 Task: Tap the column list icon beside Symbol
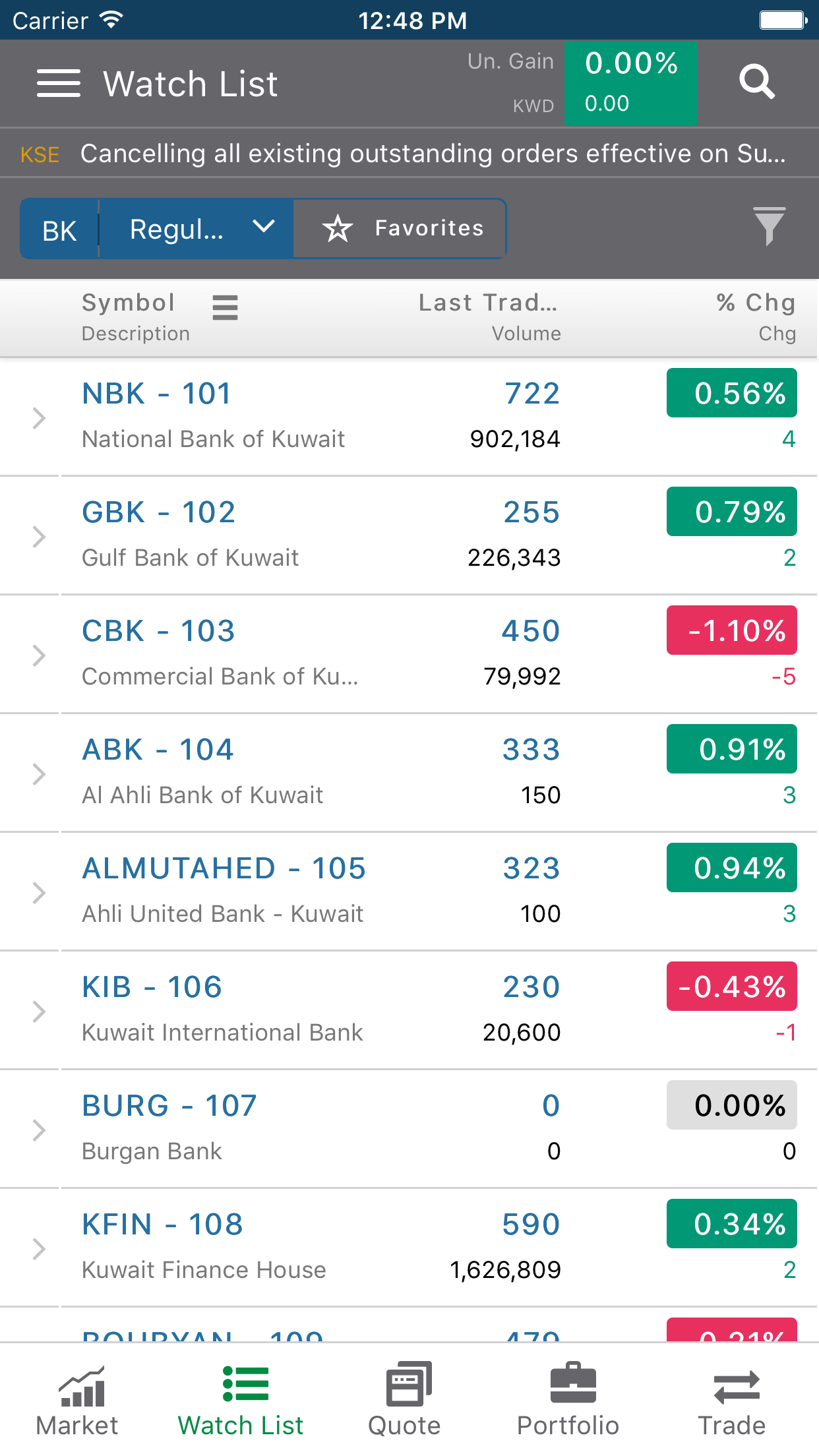coord(225,307)
